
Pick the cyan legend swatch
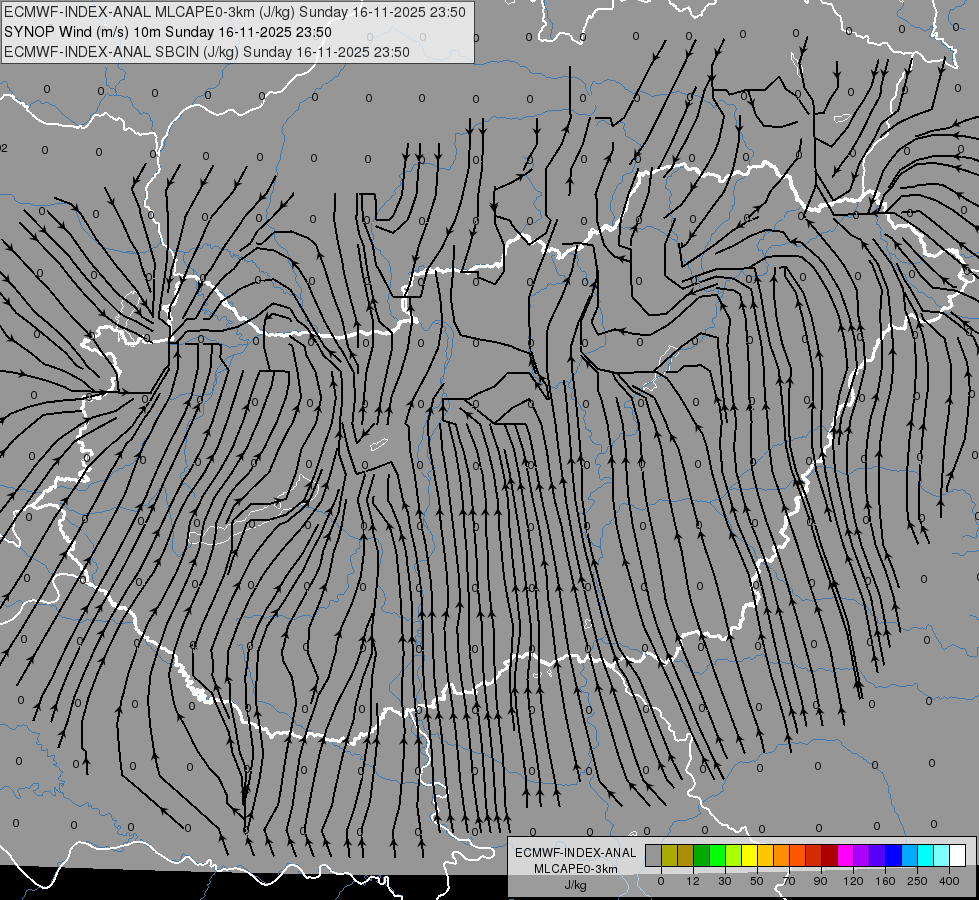pos(925,856)
